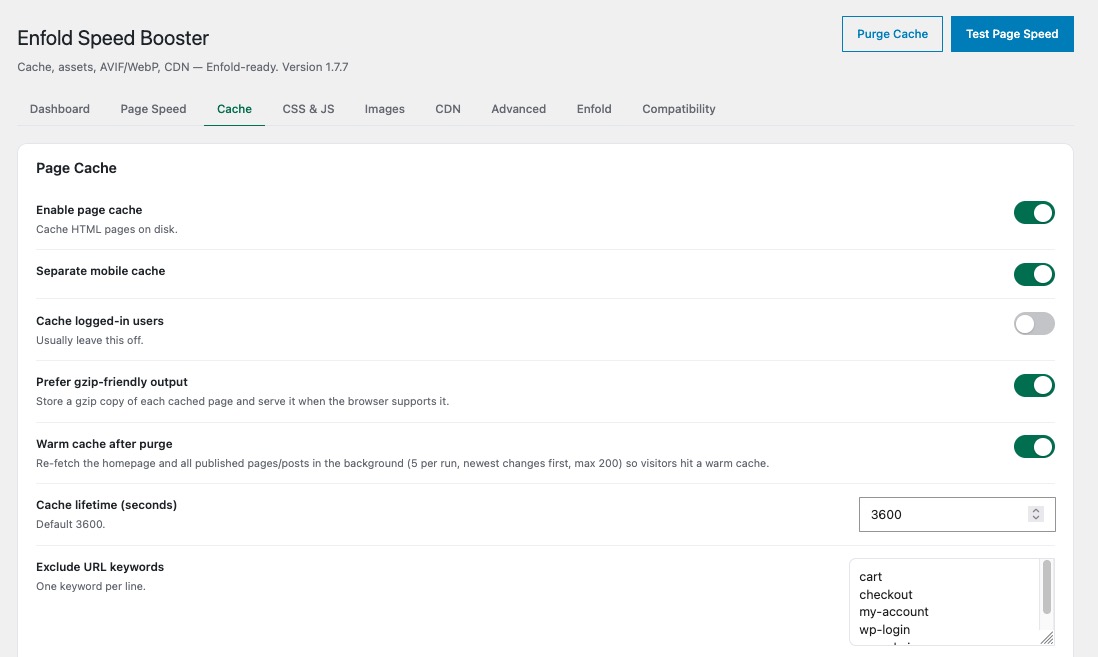Select the Cache tab
1098x657 pixels.
click(x=234, y=109)
